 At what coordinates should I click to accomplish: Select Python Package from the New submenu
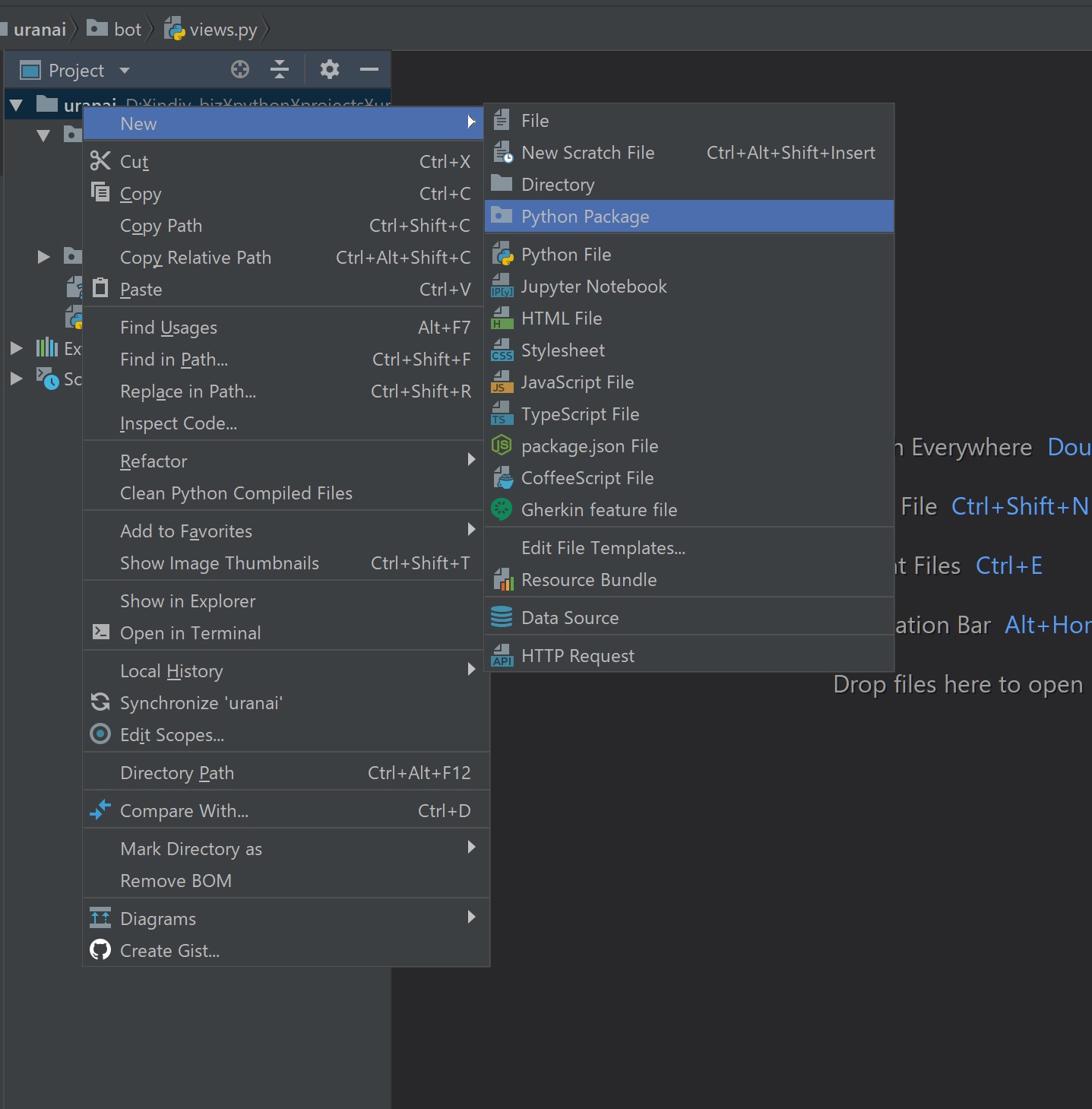coord(584,217)
